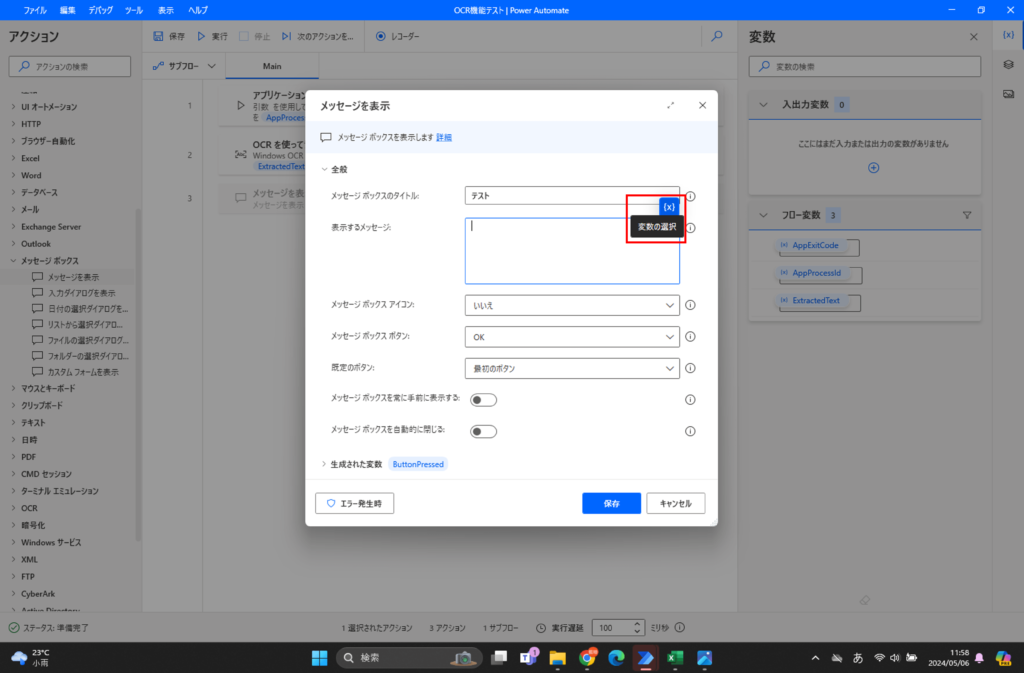Open the variables pane {x} sidebar icon
Image resolution: width=1024 pixels, height=673 pixels.
(1008, 35)
